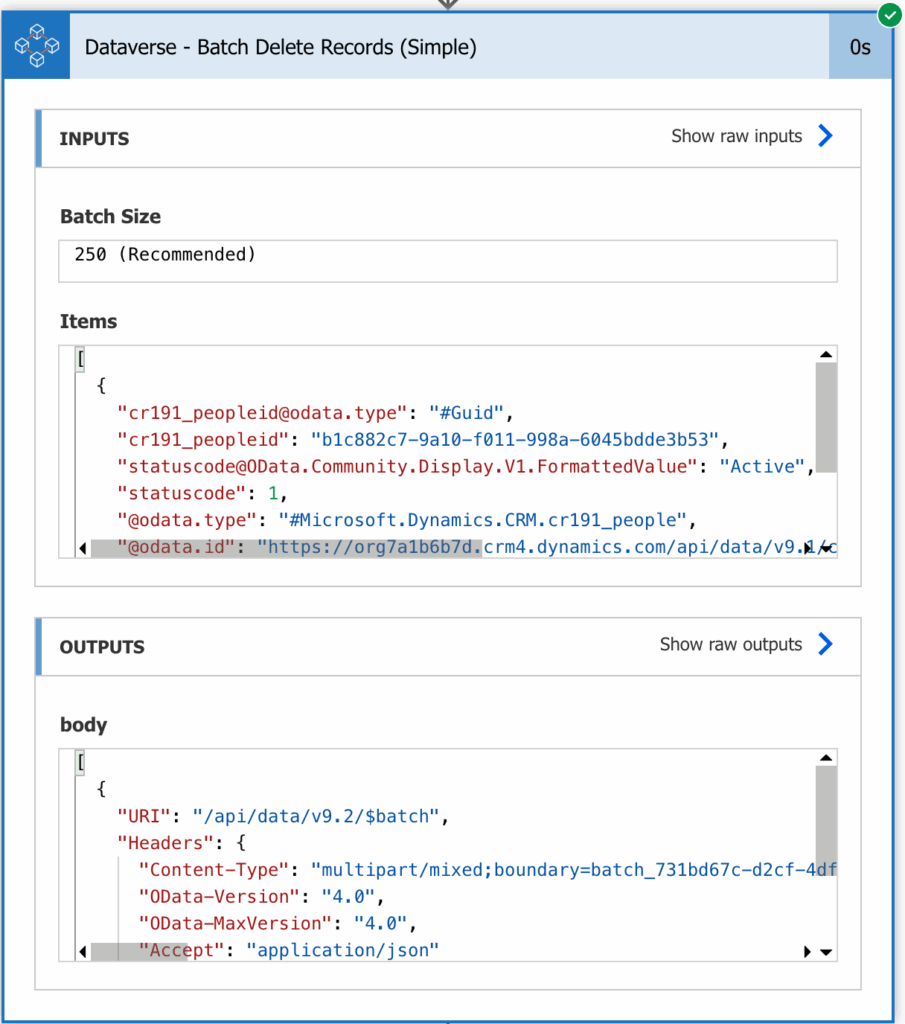905x1024 pixels.
Task: Click the Items box horizontal scrollbar thumb
Action: [286, 548]
